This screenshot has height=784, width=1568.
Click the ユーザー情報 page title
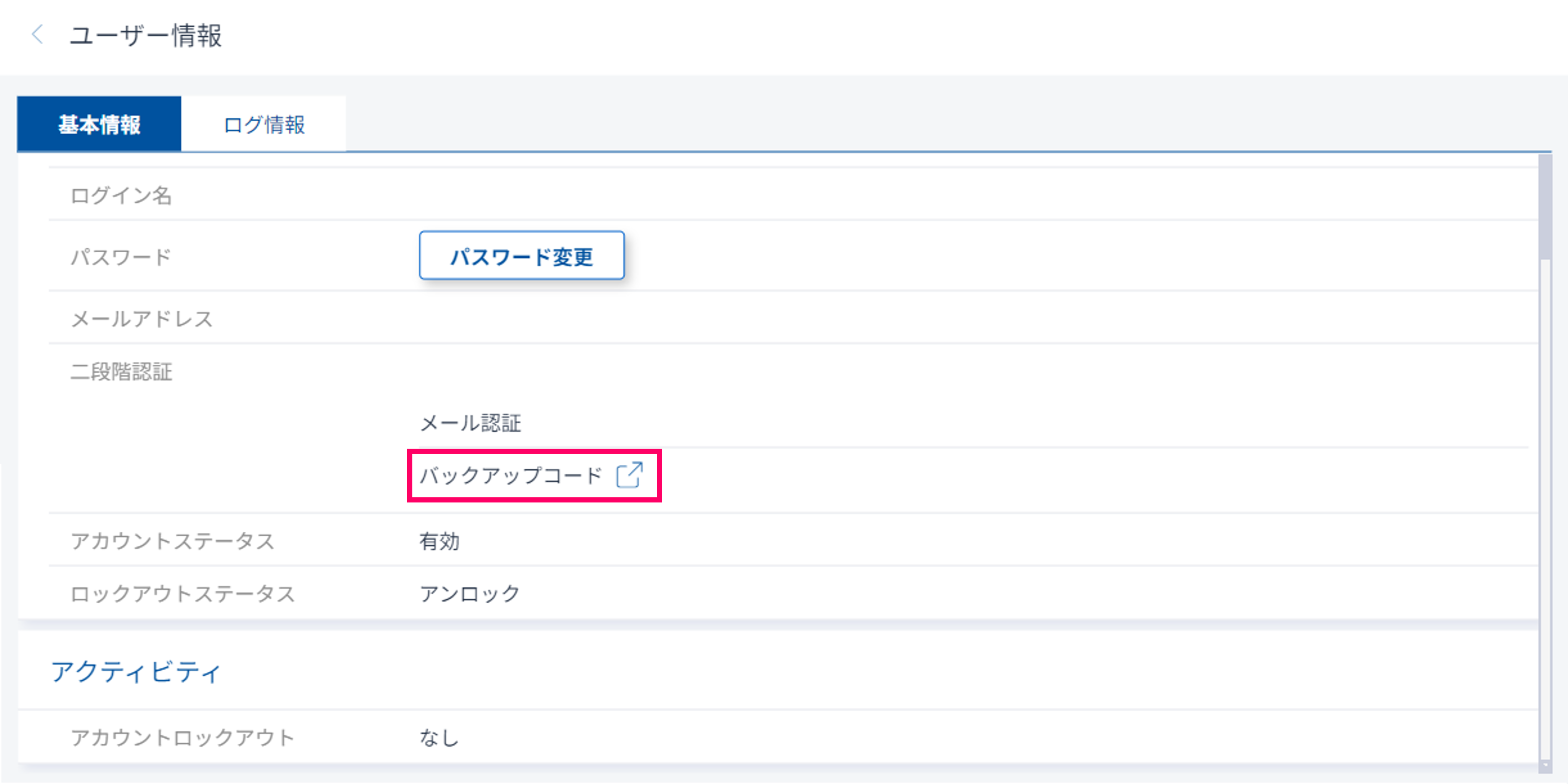click(146, 35)
